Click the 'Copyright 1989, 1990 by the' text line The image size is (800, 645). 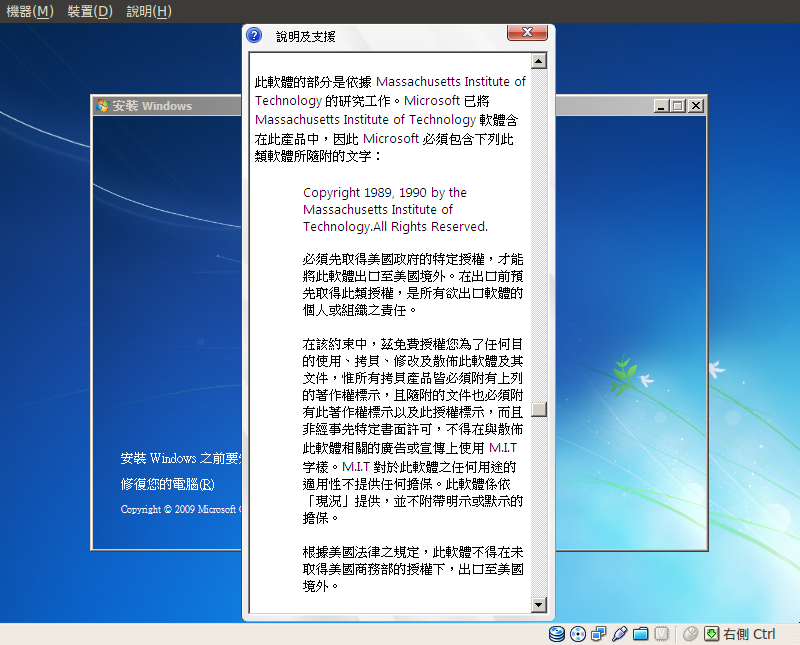click(385, 192)
